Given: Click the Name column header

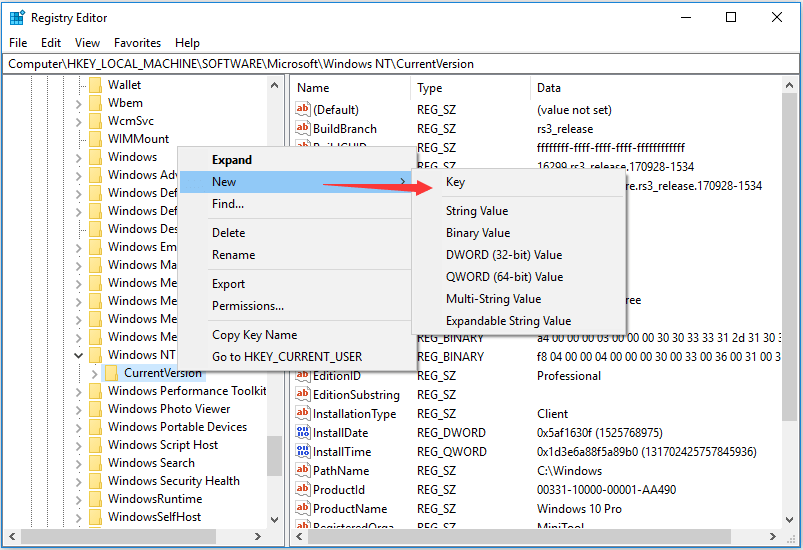Looking at the screenshot, I should pyautogui.click(x=351, y=88).
